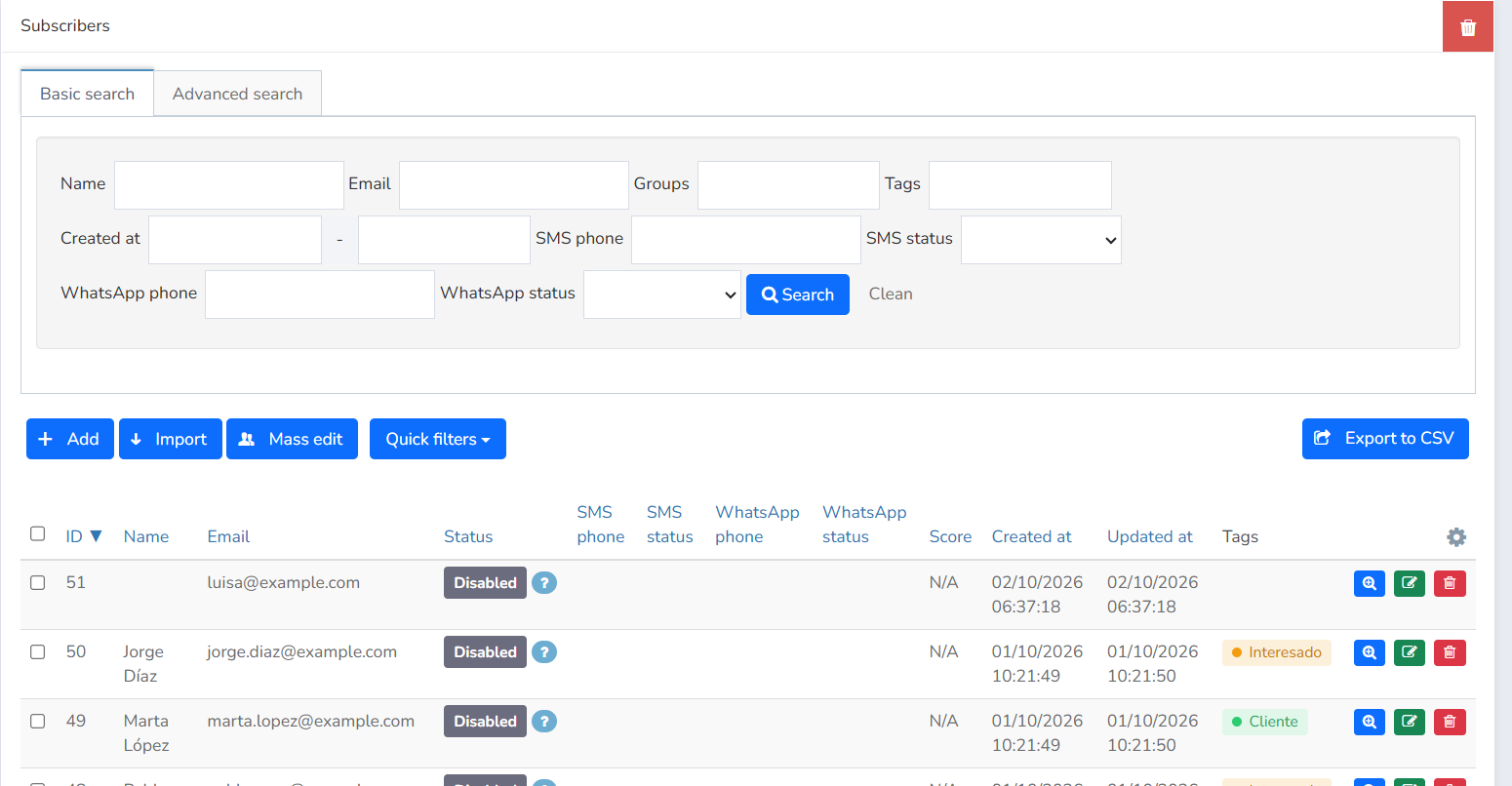Screen dimensions: 1512x786
Task: Click the WhatsApp phone input field
Action: coord(320,294)
